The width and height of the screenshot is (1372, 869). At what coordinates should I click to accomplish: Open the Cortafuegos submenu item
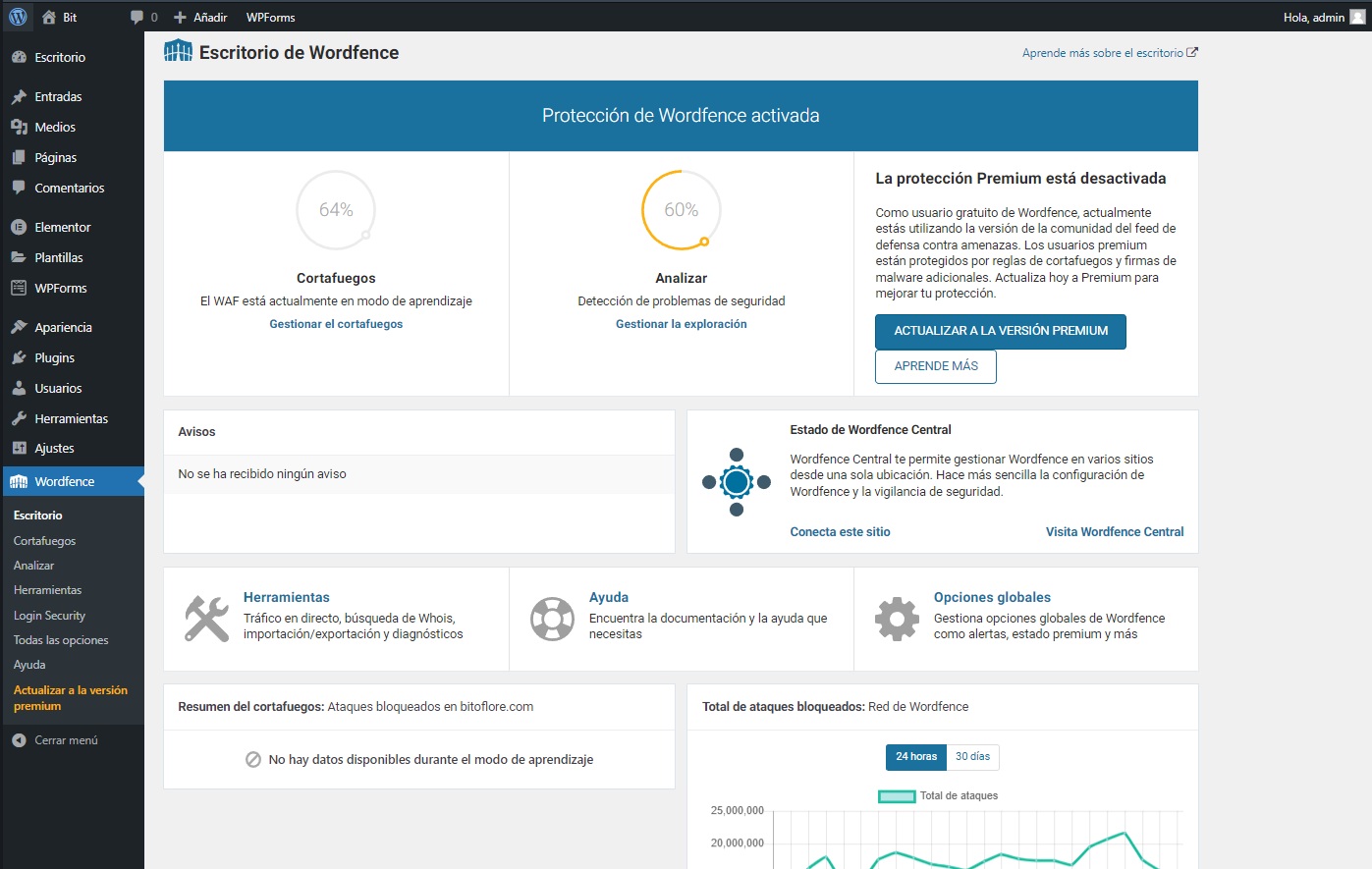tap(44, 541)
